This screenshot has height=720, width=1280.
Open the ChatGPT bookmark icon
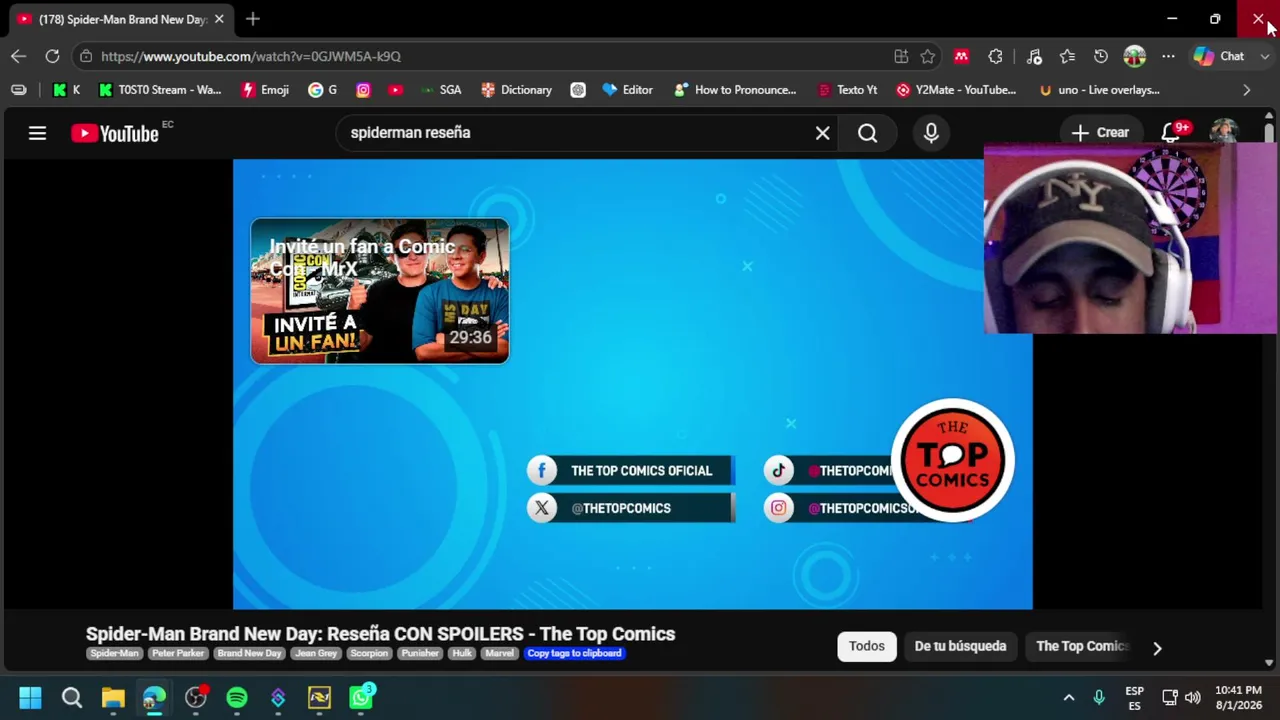pos(578,90)
